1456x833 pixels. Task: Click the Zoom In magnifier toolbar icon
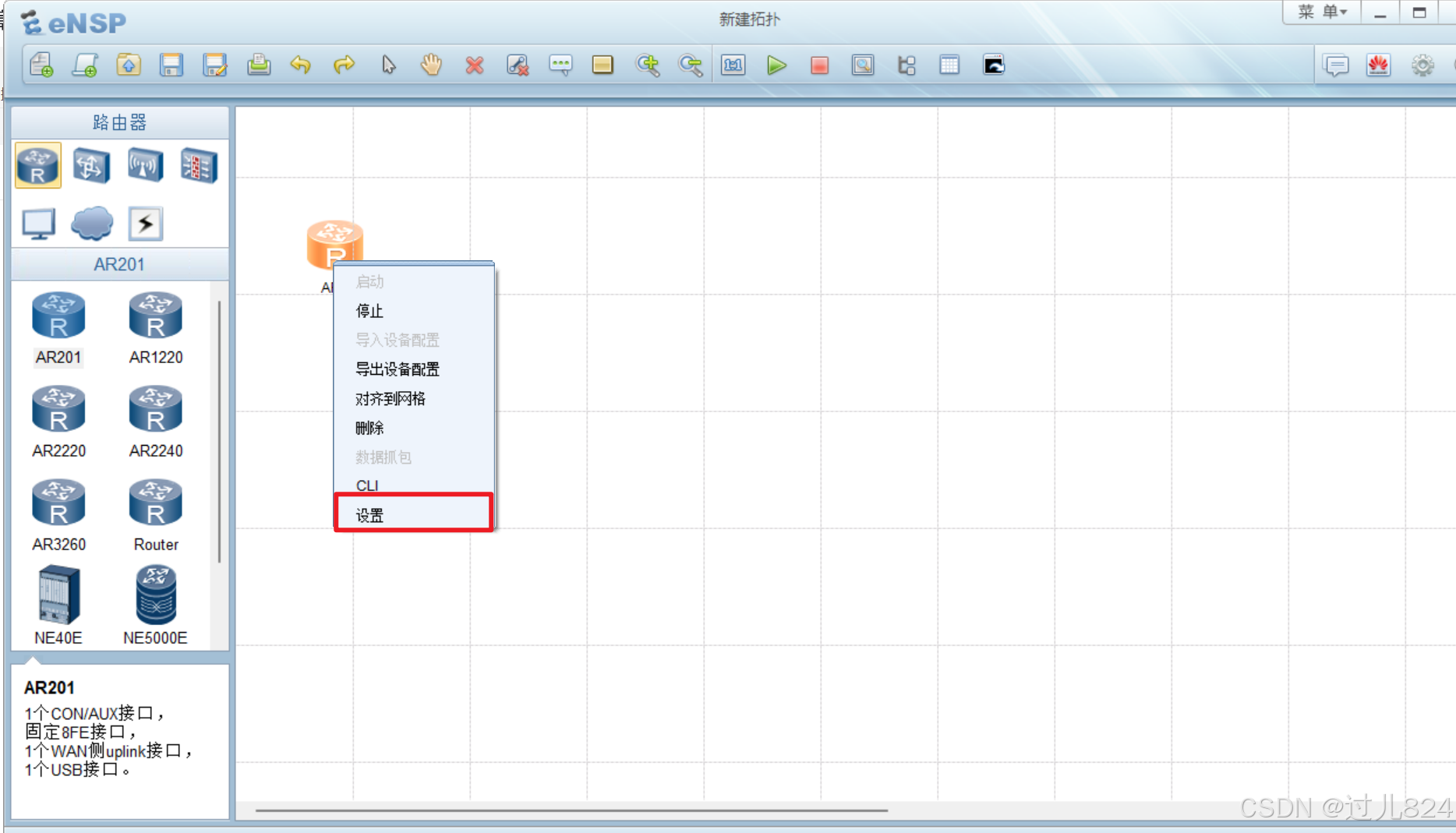click(648, 65)
